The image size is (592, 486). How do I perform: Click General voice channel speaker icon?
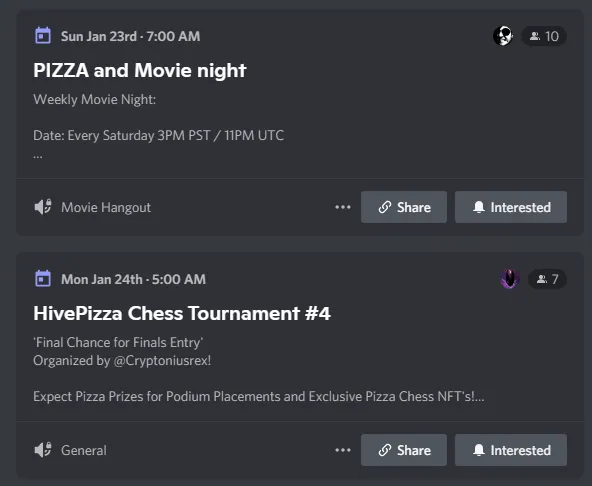[x=43, y=450]
